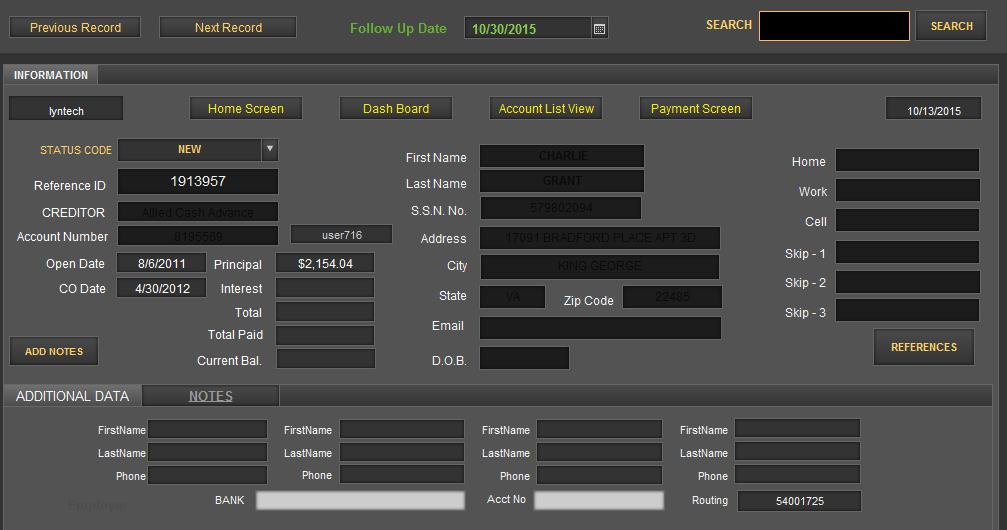Open the References button
Image resolution: width=1007 pixels, height=530 pixels.
pyautogui.click(x=924, y=347)
